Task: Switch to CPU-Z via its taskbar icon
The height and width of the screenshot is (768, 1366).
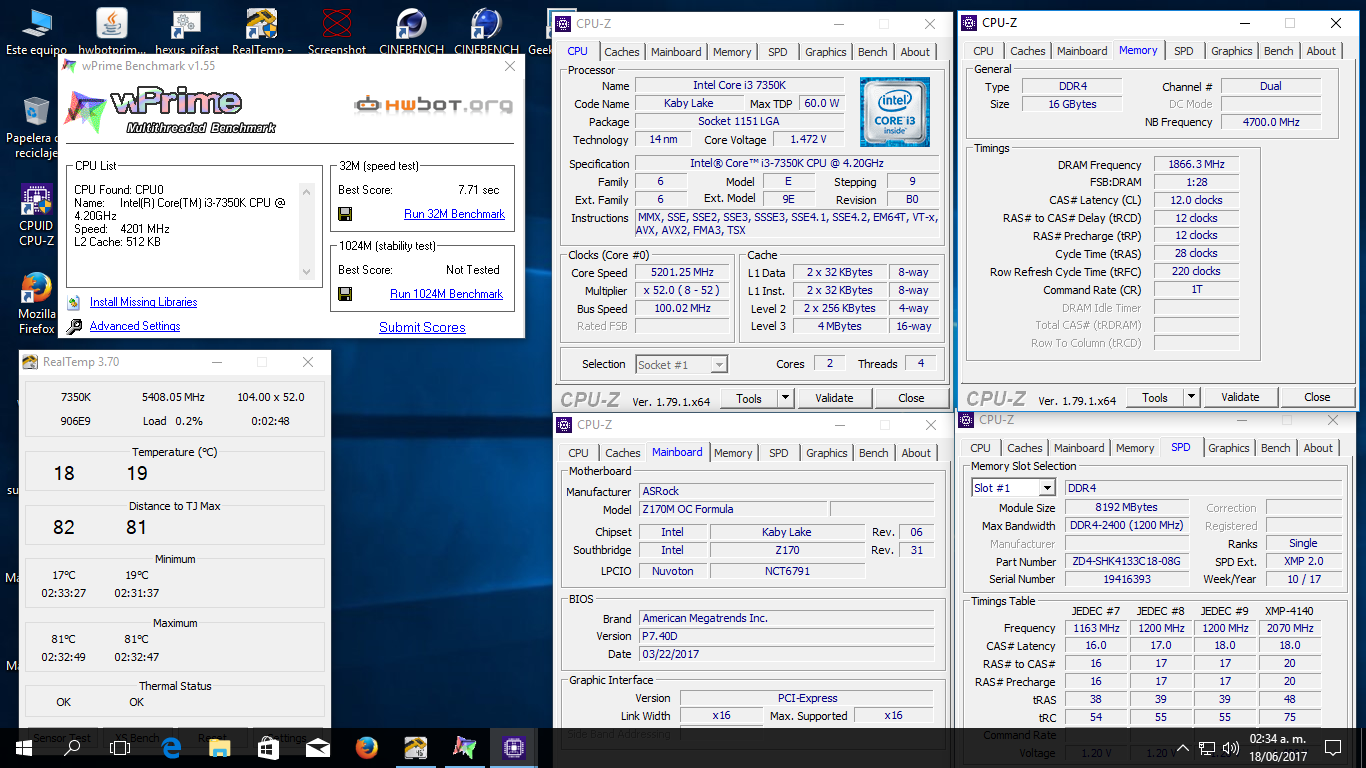Action: tap(514, 747)
